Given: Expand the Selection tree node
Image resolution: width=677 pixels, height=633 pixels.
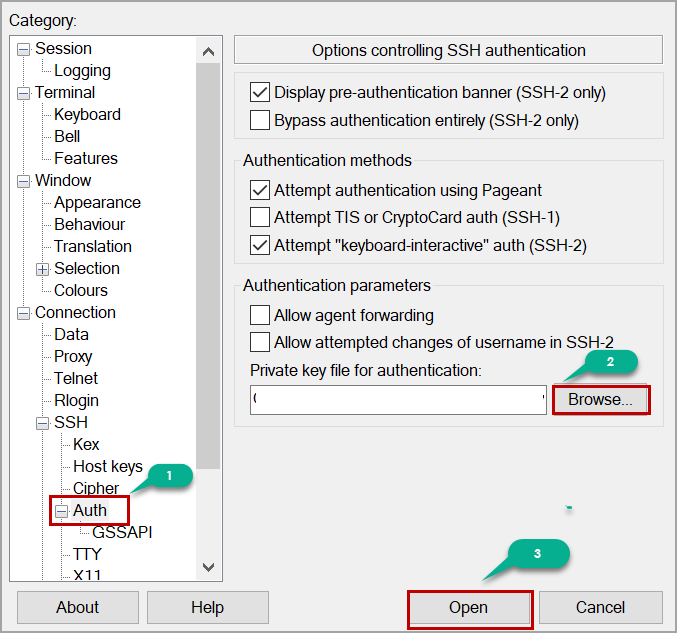Looking at the screenshot, I should [x=43, y=269].
